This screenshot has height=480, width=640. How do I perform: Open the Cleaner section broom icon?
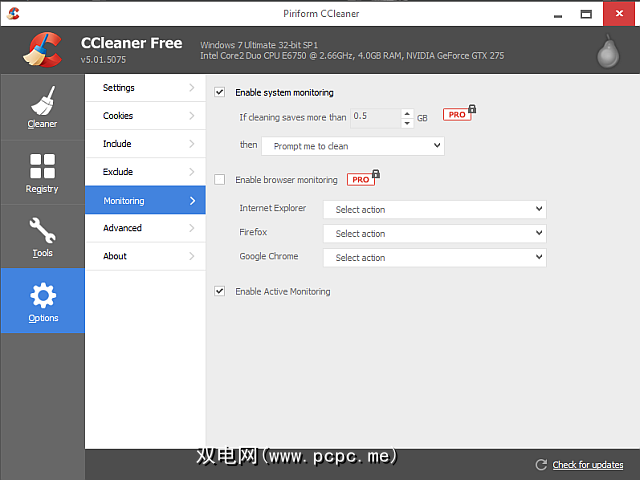[42, 100]
